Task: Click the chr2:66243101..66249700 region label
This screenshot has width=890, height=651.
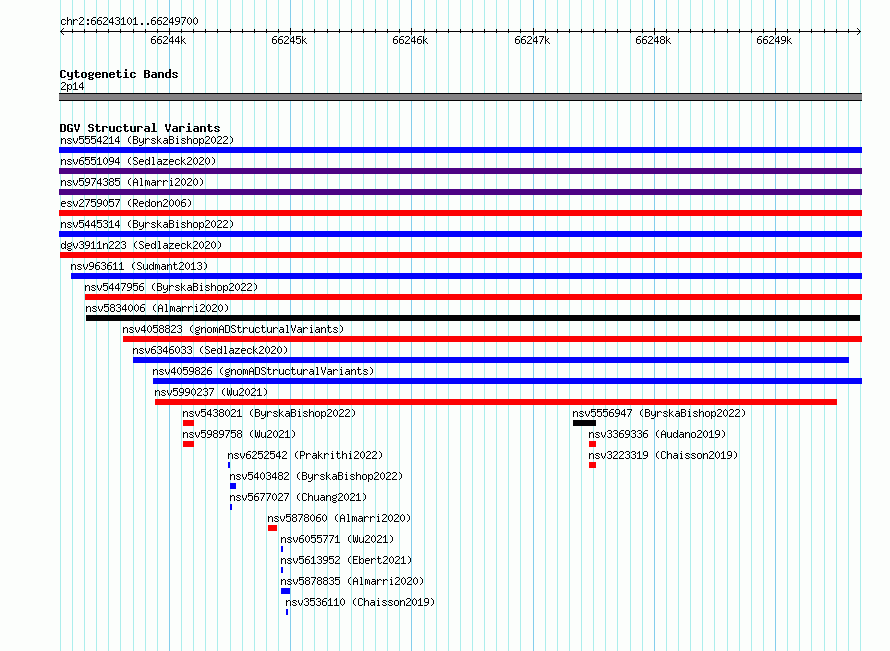Action: pyautogui.click(x=129, y=22)
